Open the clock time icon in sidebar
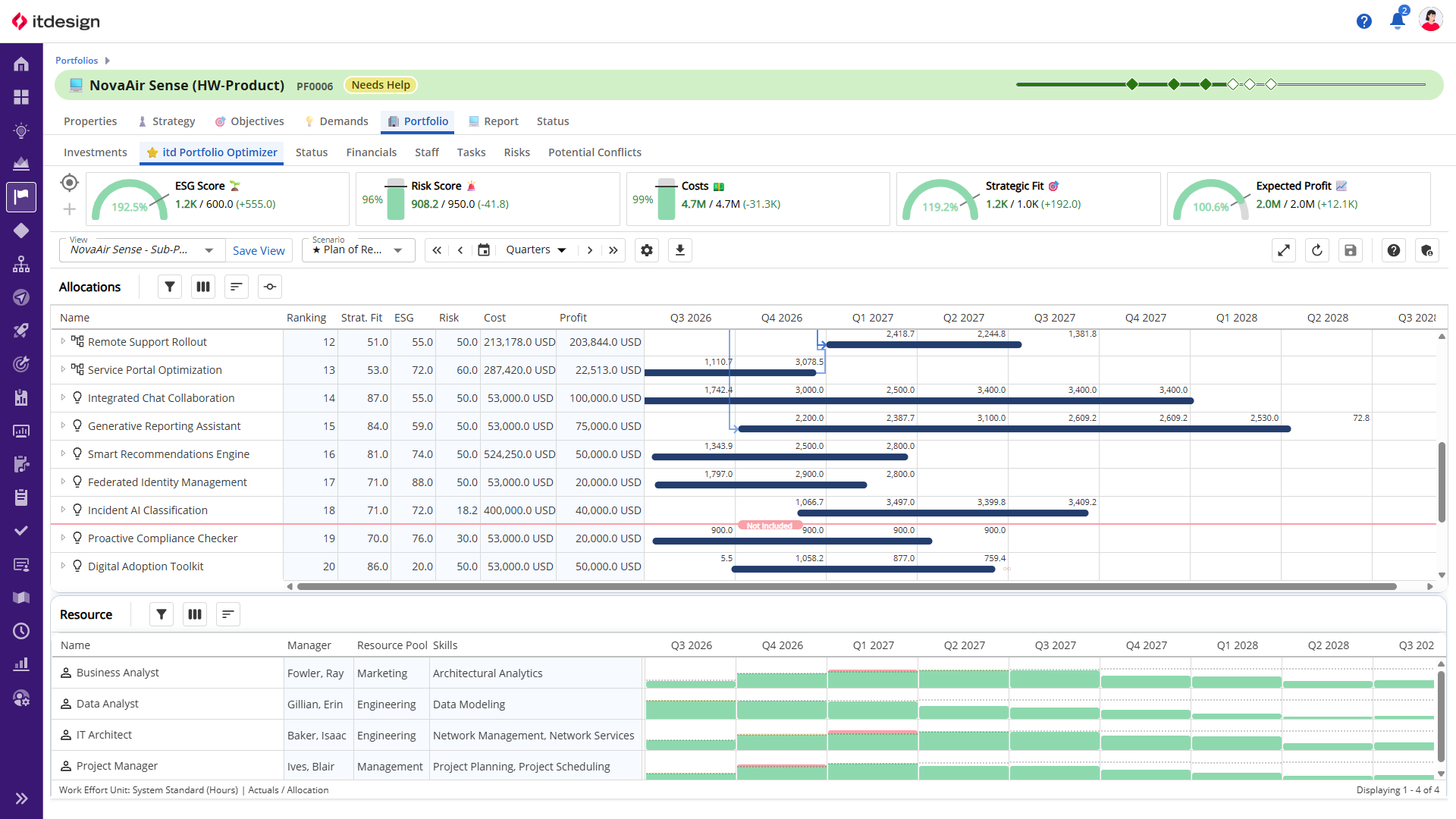This screenshot has height=819, width=1456. point(21,631)
